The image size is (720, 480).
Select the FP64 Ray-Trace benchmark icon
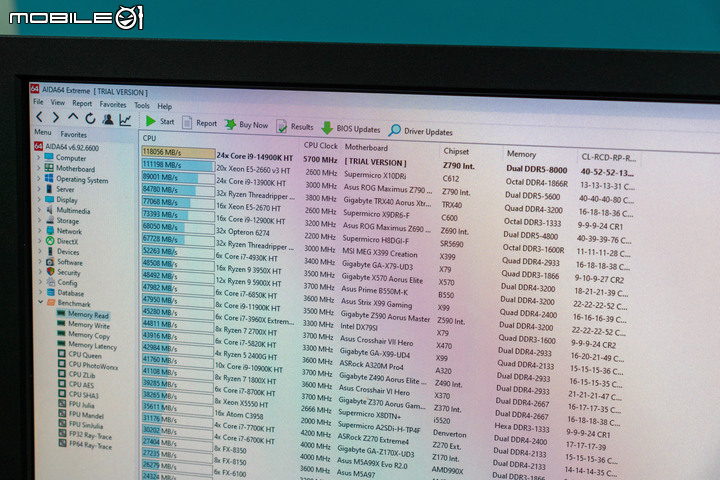(62, 443)
